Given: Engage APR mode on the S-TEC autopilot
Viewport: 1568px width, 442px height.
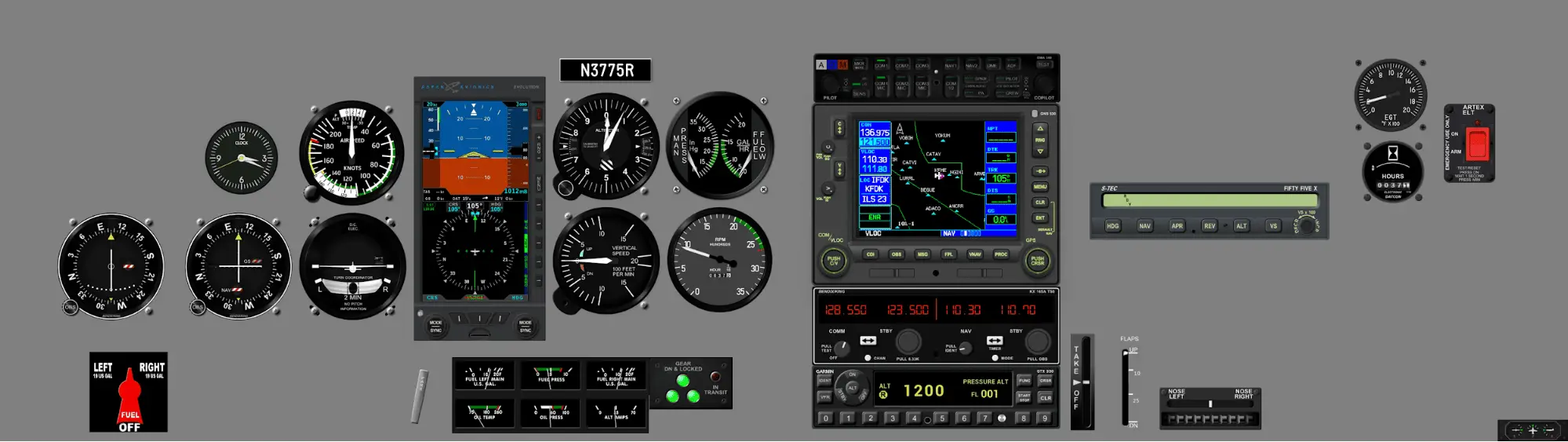Looking at the screenshot, I should (x=1177, y=226).
